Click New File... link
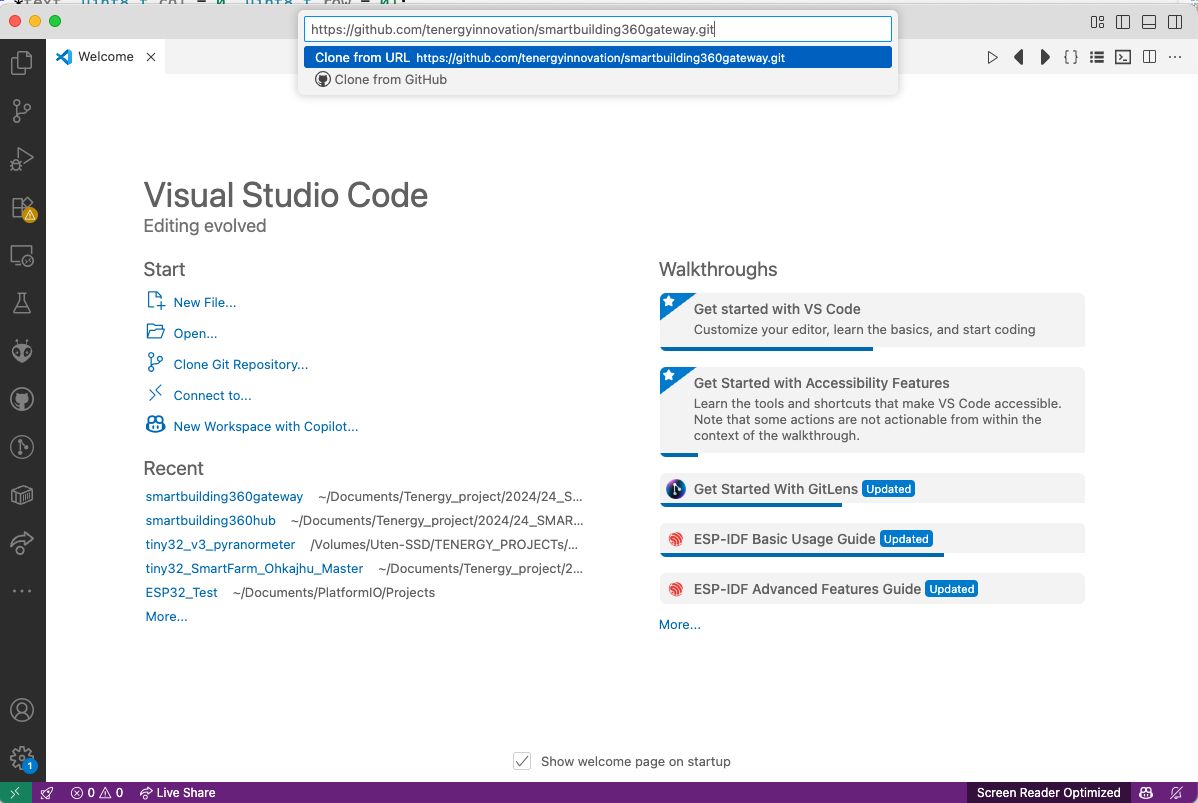The height and width of the screenshot is (803, 1198). tap(205, 303)
